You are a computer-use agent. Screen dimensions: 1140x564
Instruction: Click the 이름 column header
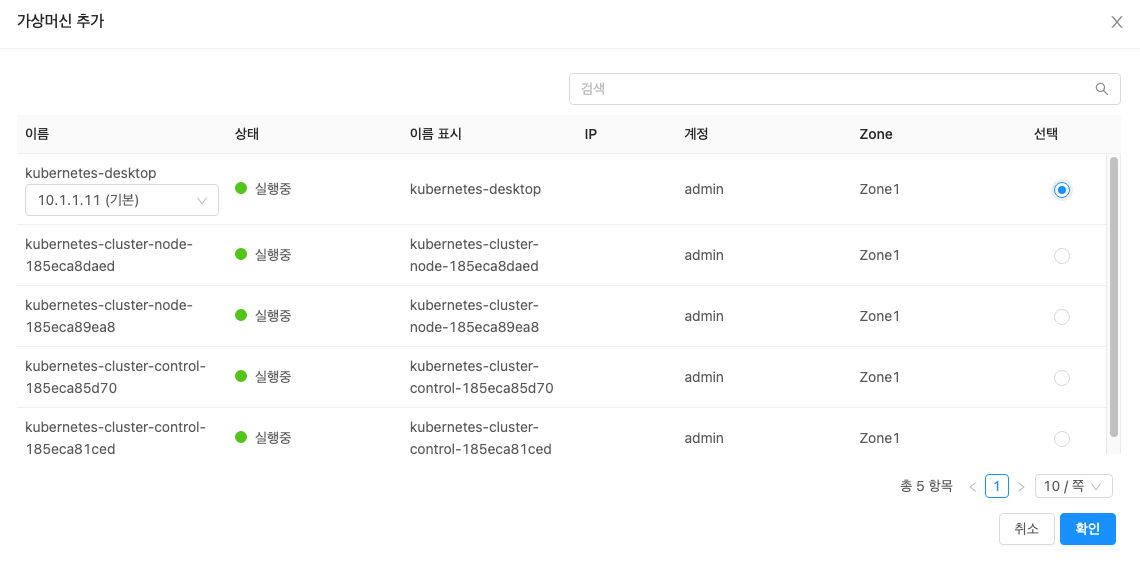point(37,134)
